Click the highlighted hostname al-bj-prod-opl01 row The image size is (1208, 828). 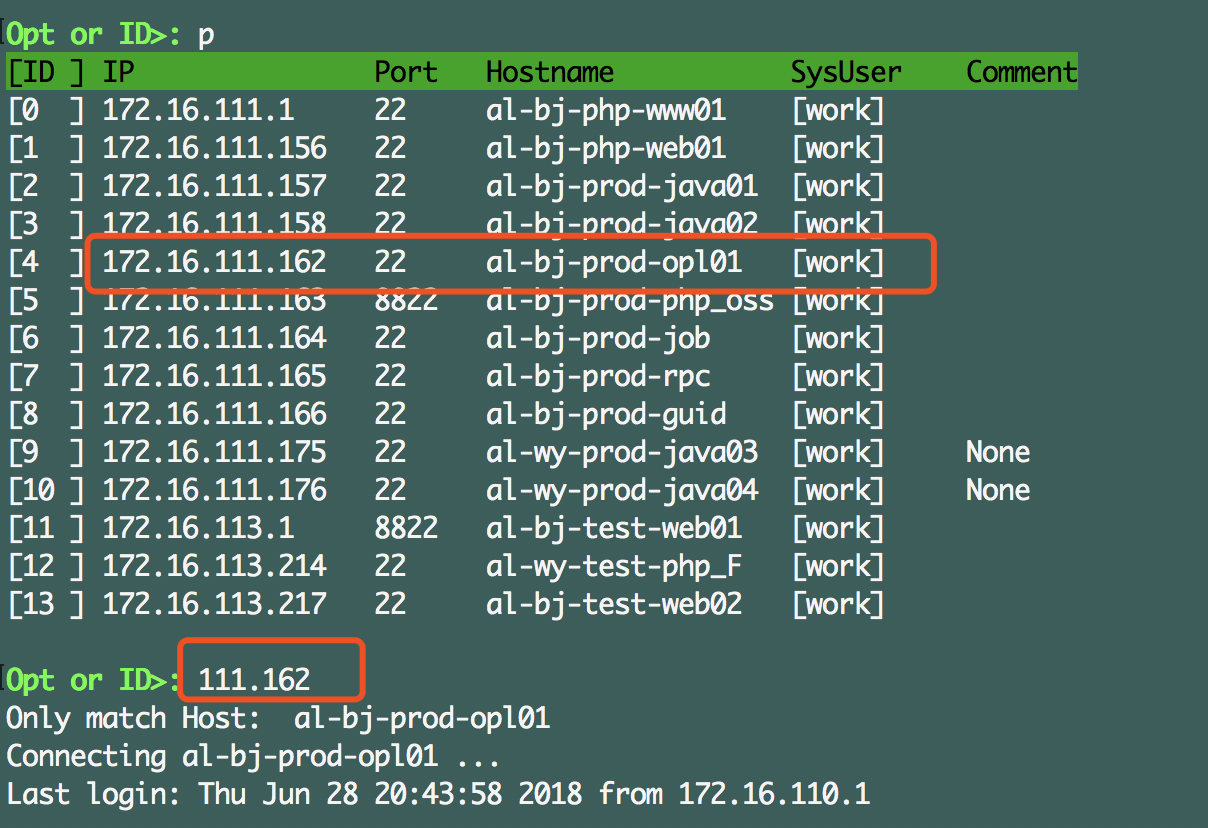point(613,262)
